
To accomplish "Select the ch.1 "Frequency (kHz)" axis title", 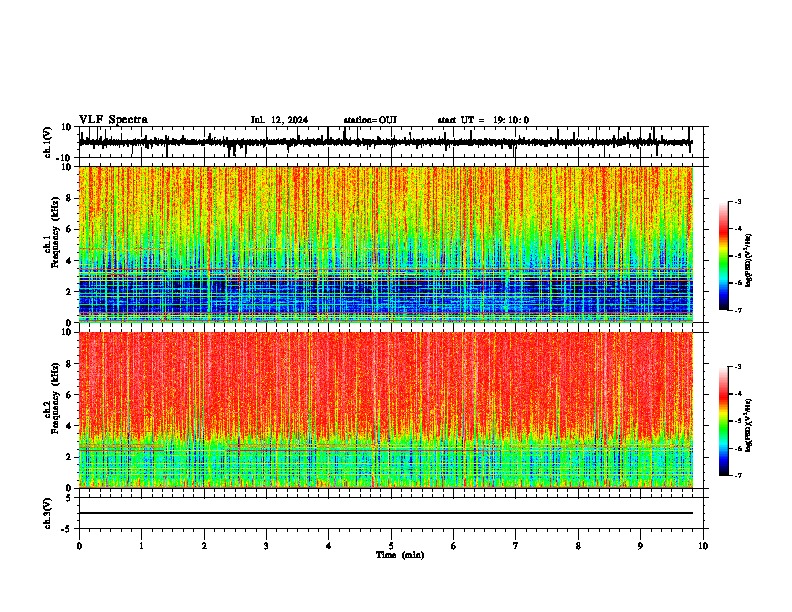I will tap(55, 233).
